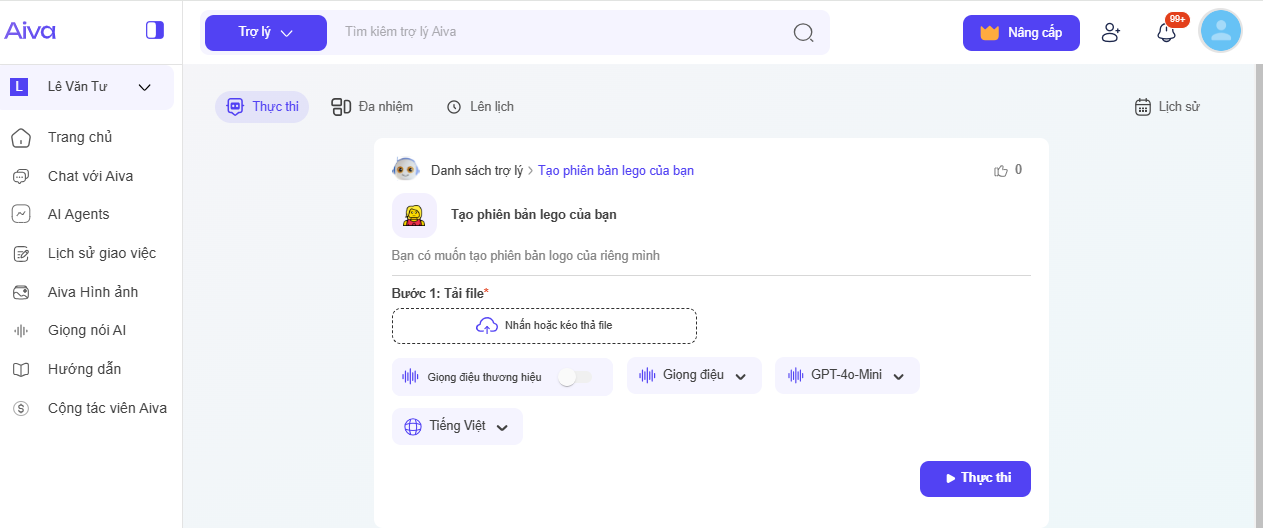Image resolution: width=1263 pixels, height=528 pixels.
Task: Collapse the sidebar panel icon
Action: coord(154,30)
